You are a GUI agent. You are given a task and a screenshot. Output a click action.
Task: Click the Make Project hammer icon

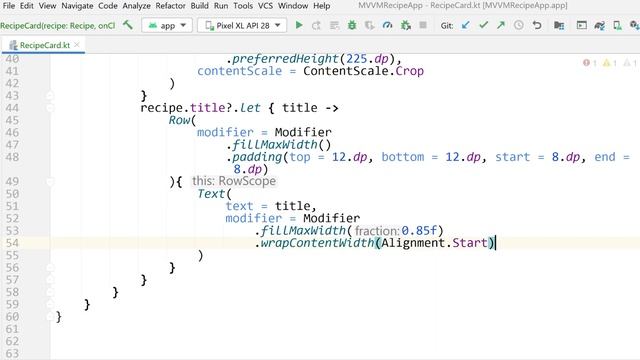[x=128, y=25]
